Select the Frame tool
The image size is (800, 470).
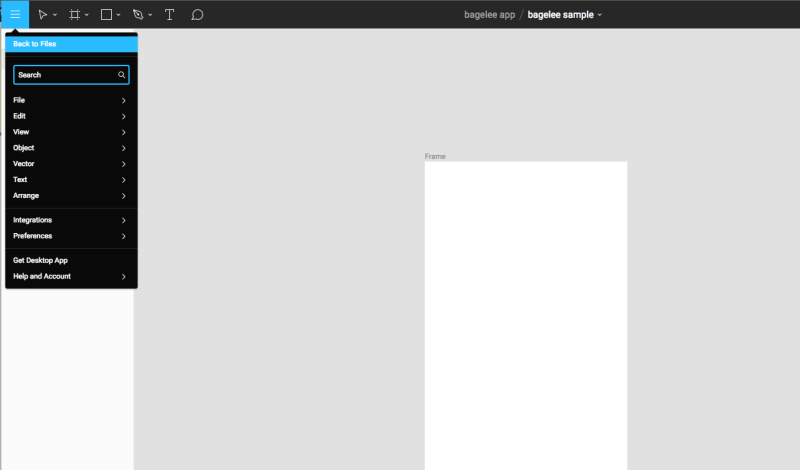[74, 15]
